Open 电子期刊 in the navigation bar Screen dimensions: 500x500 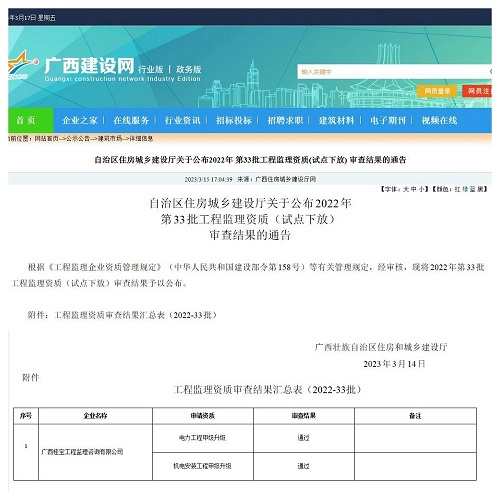(388, 120)
